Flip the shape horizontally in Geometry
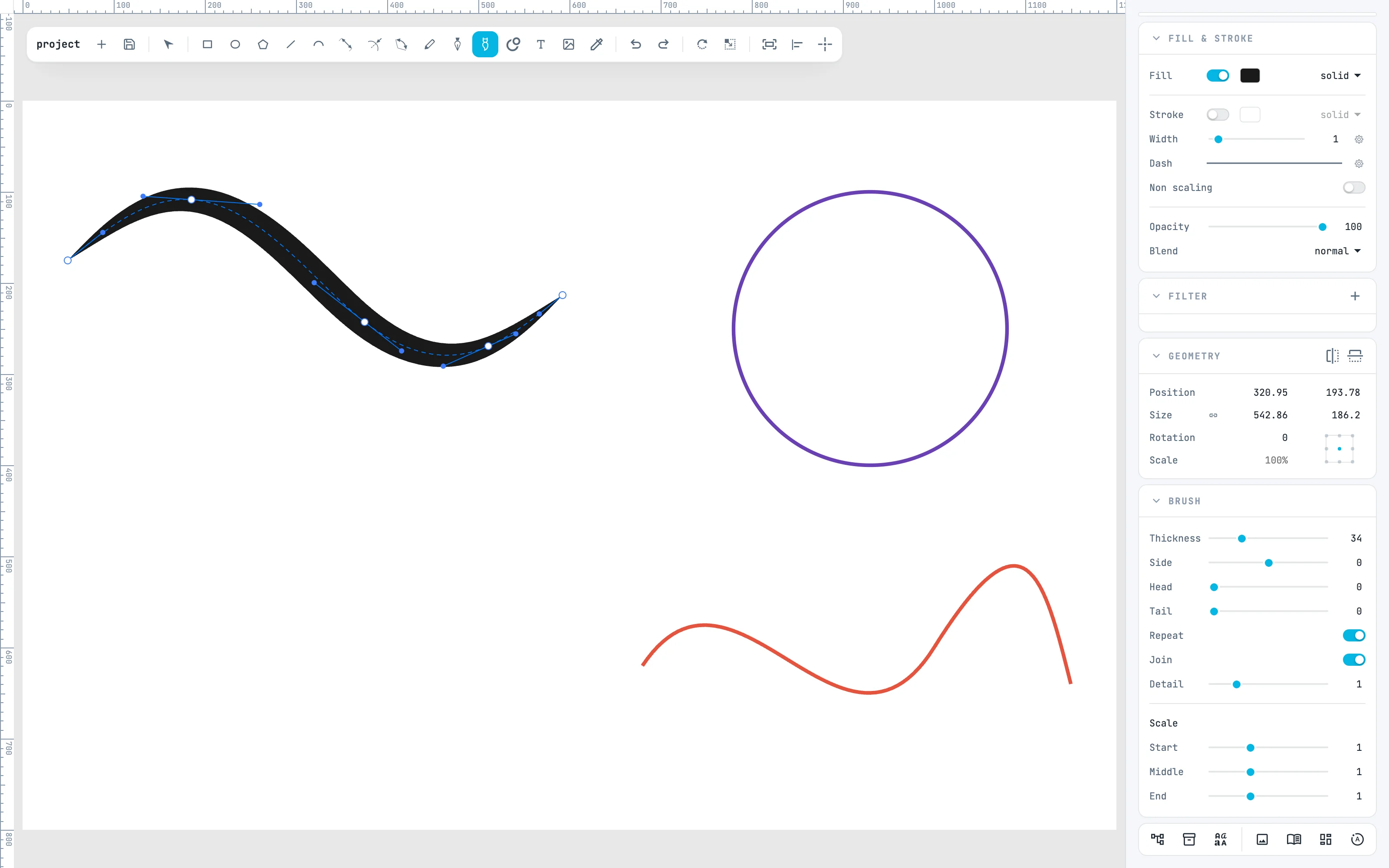The image size is (1389, 868). [1332, 356]
